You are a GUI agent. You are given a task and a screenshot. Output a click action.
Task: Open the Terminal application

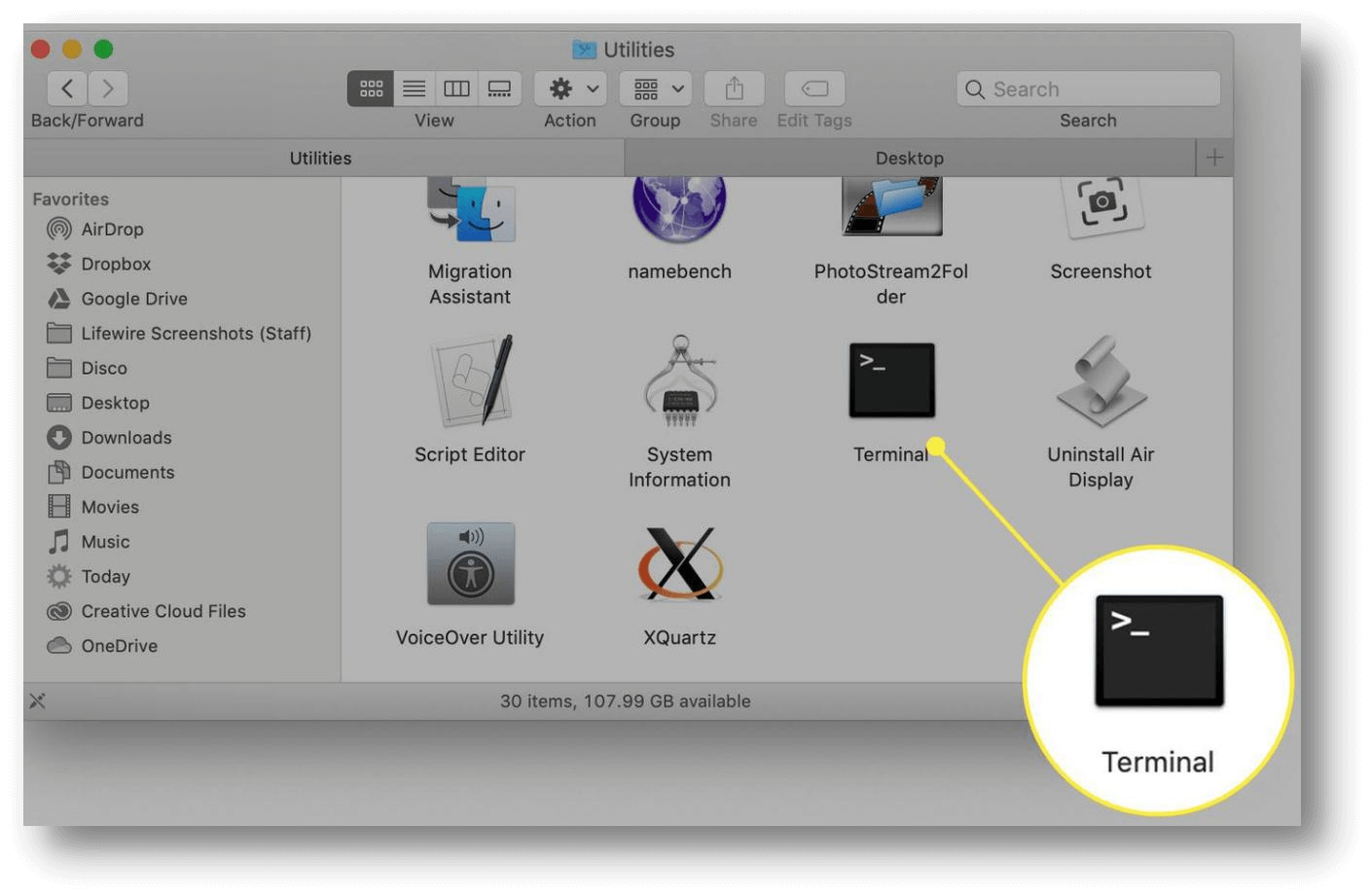pyautogui.click(x=890, y=380)
